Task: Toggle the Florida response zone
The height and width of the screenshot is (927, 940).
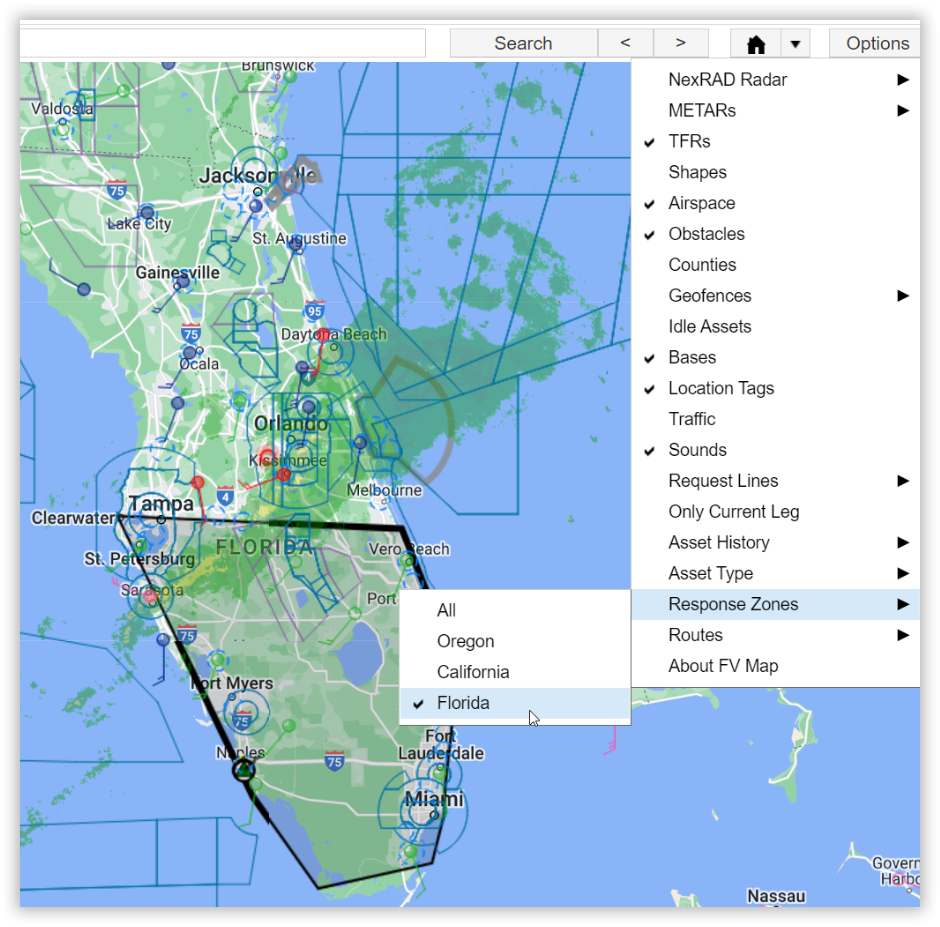Action: pos(515,703)
